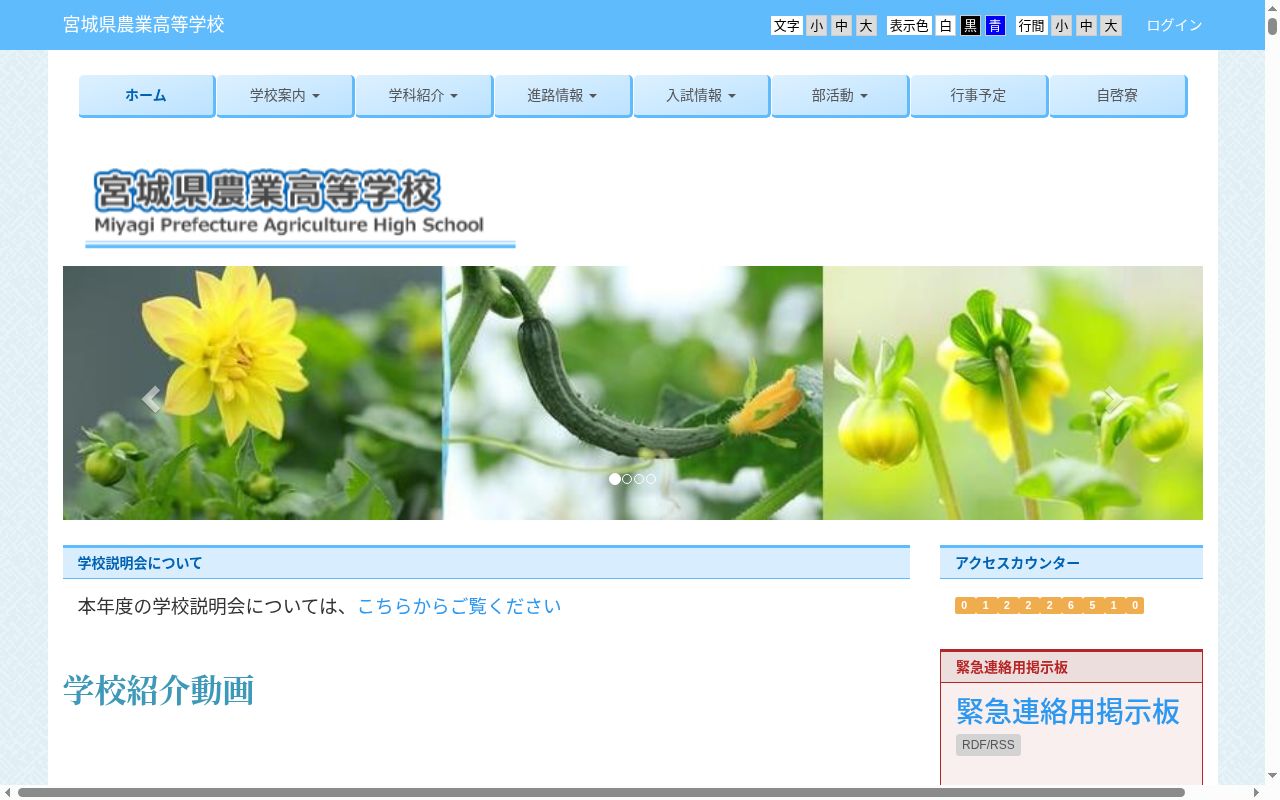
Task: Click horizontal scrollbar left arrow
Action: tap(8, 792)
